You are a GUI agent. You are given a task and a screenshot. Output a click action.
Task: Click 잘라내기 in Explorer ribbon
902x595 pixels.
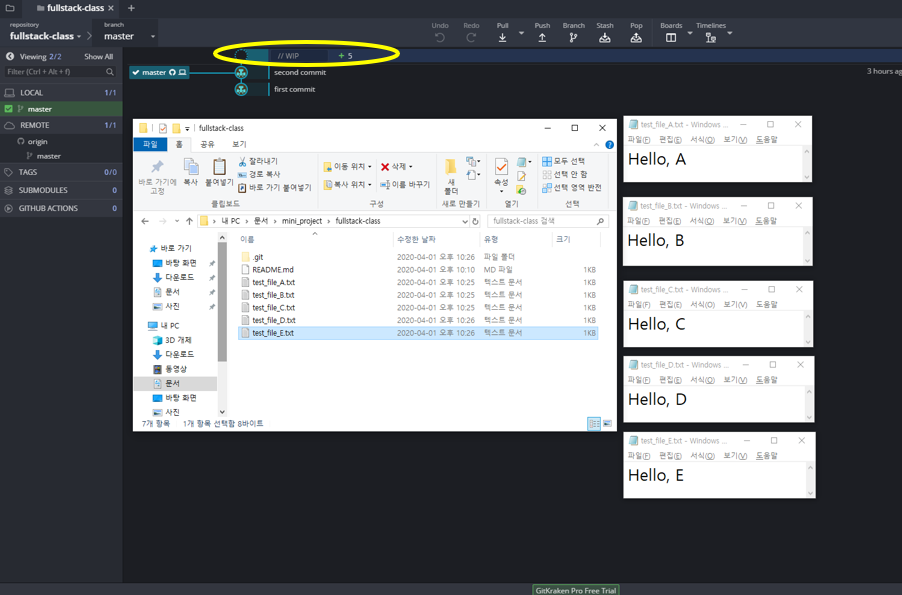pyautogui.click(x=258, y=161)
